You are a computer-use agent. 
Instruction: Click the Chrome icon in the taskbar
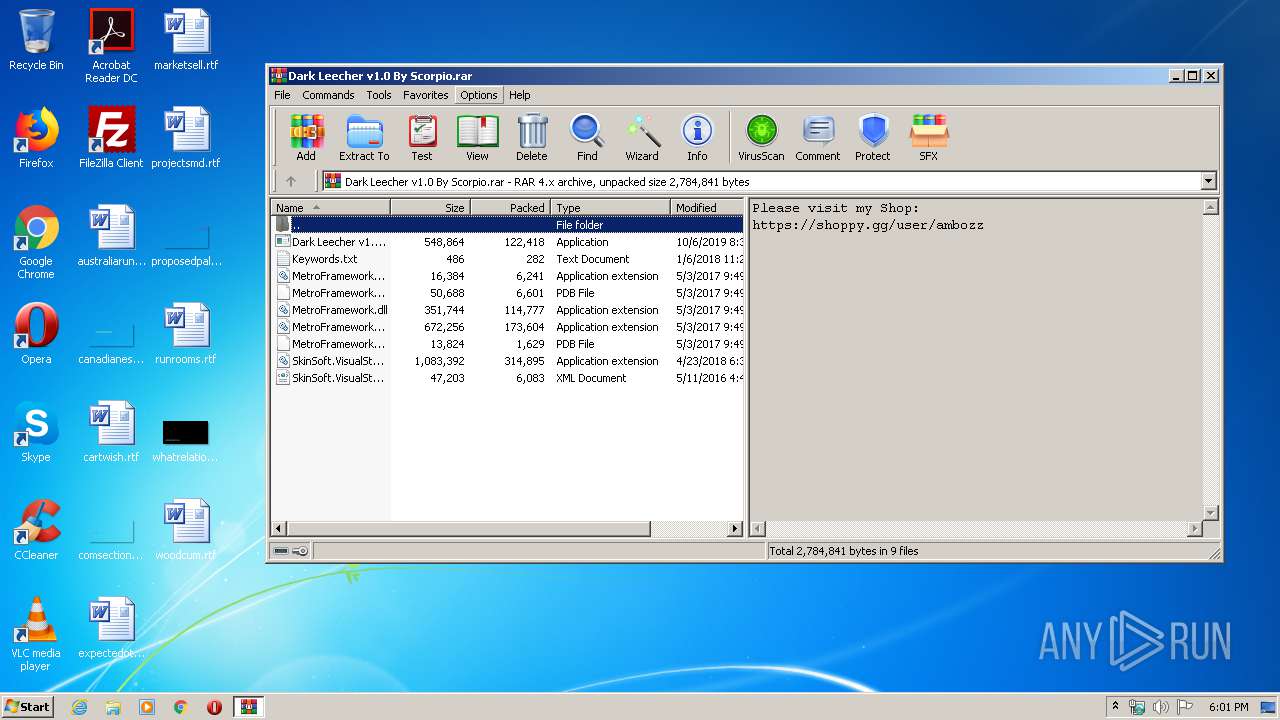coord(181,707)
